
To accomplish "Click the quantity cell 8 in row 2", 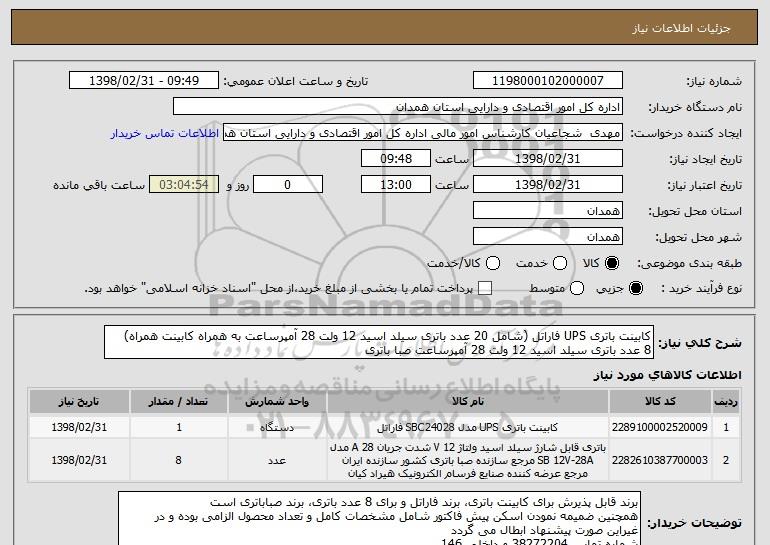I will pyautogui.click(x=178, y=460).
